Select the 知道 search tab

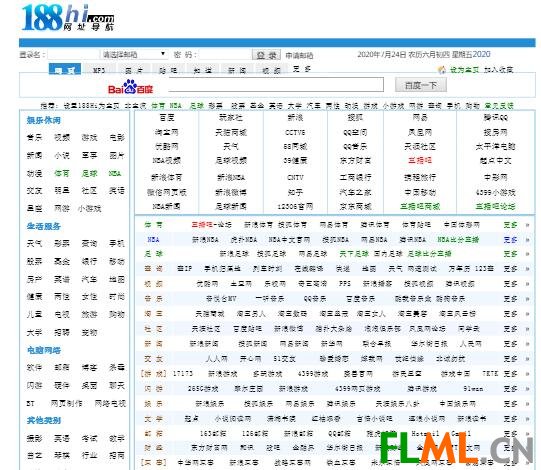click(x=203, y=70)
